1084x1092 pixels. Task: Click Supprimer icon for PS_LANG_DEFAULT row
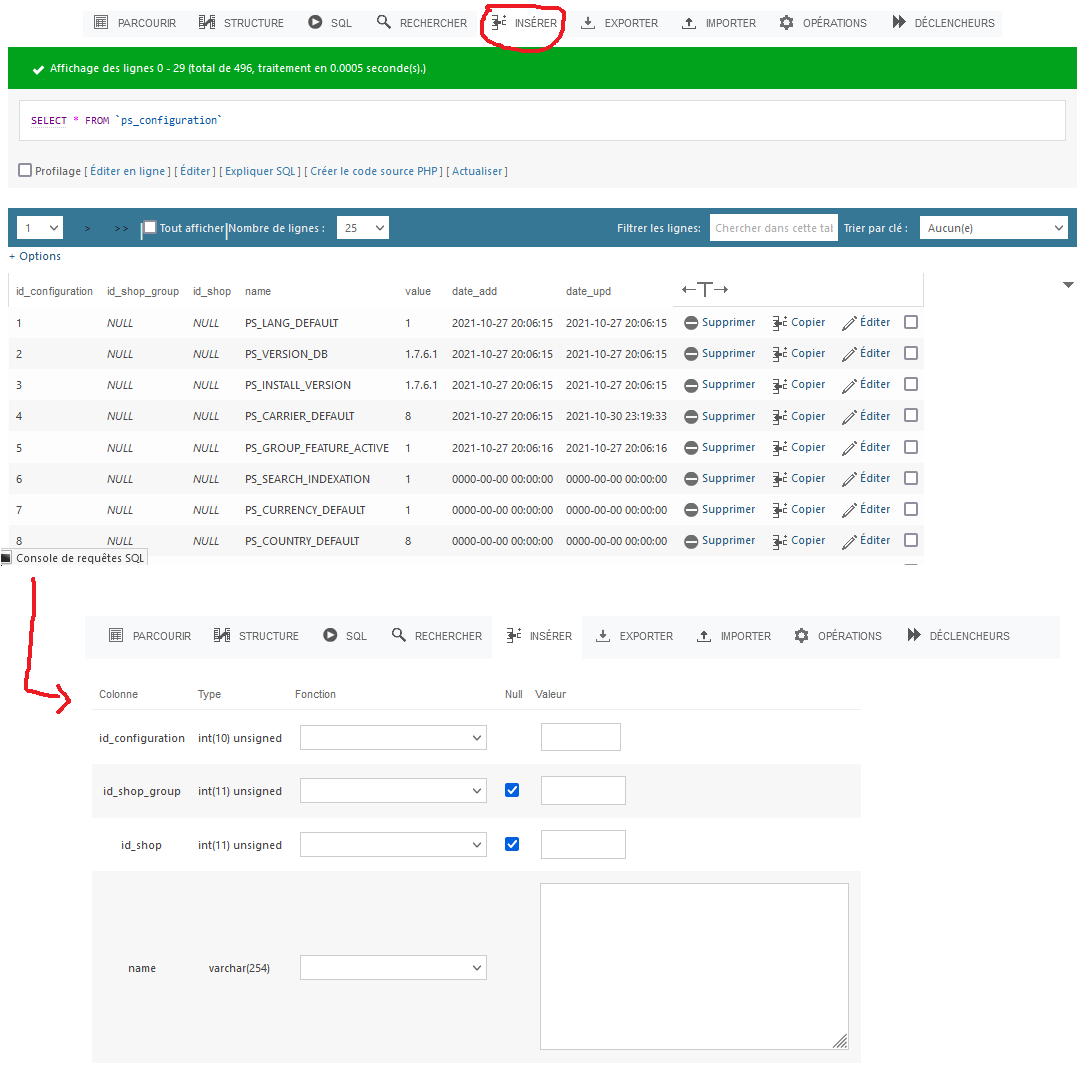click(691, 323)
